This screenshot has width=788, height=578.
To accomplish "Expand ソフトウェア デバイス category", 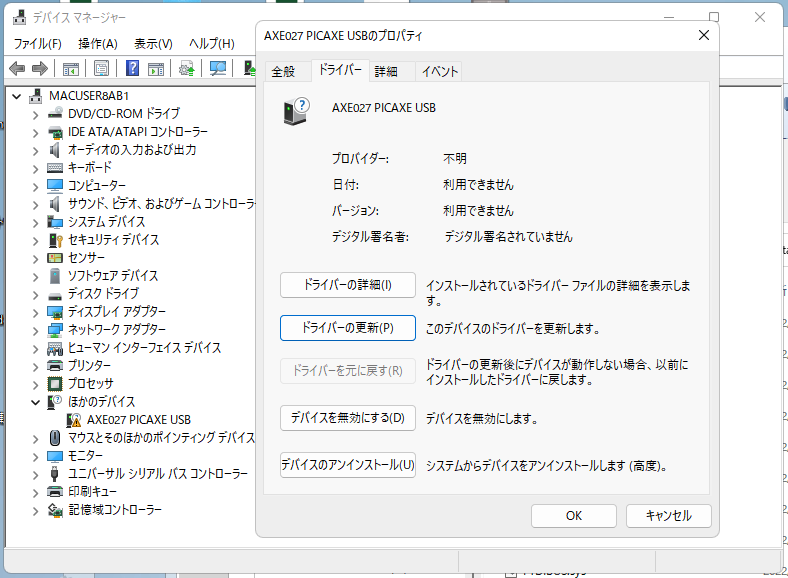I will 35,276.
